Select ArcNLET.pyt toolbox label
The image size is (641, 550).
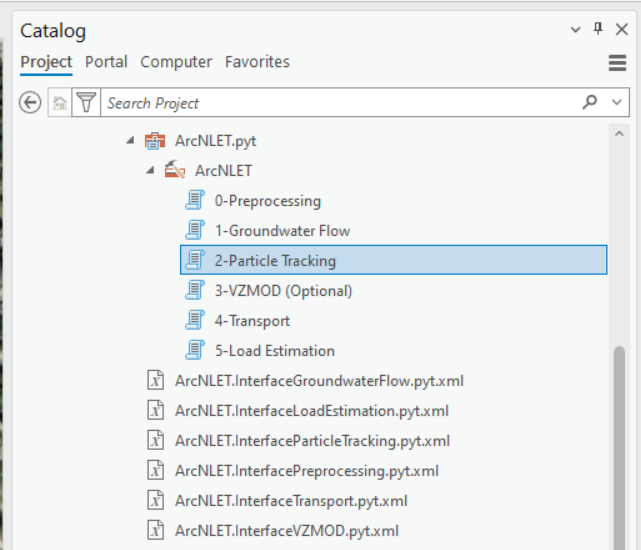pyautogui.click(x=215, y=141)
